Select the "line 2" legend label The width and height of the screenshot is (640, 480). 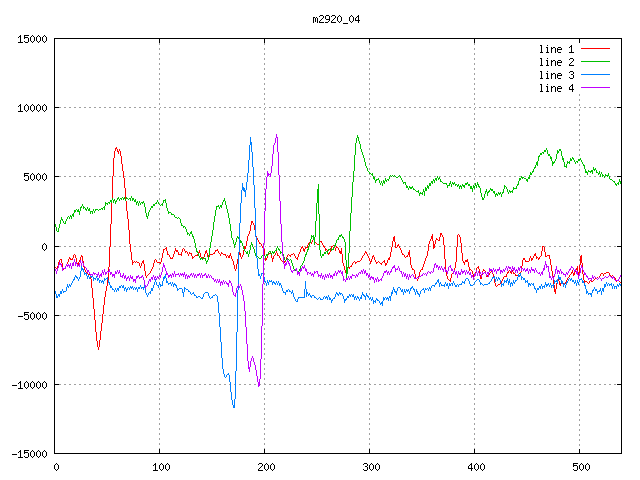pos(556,62)
